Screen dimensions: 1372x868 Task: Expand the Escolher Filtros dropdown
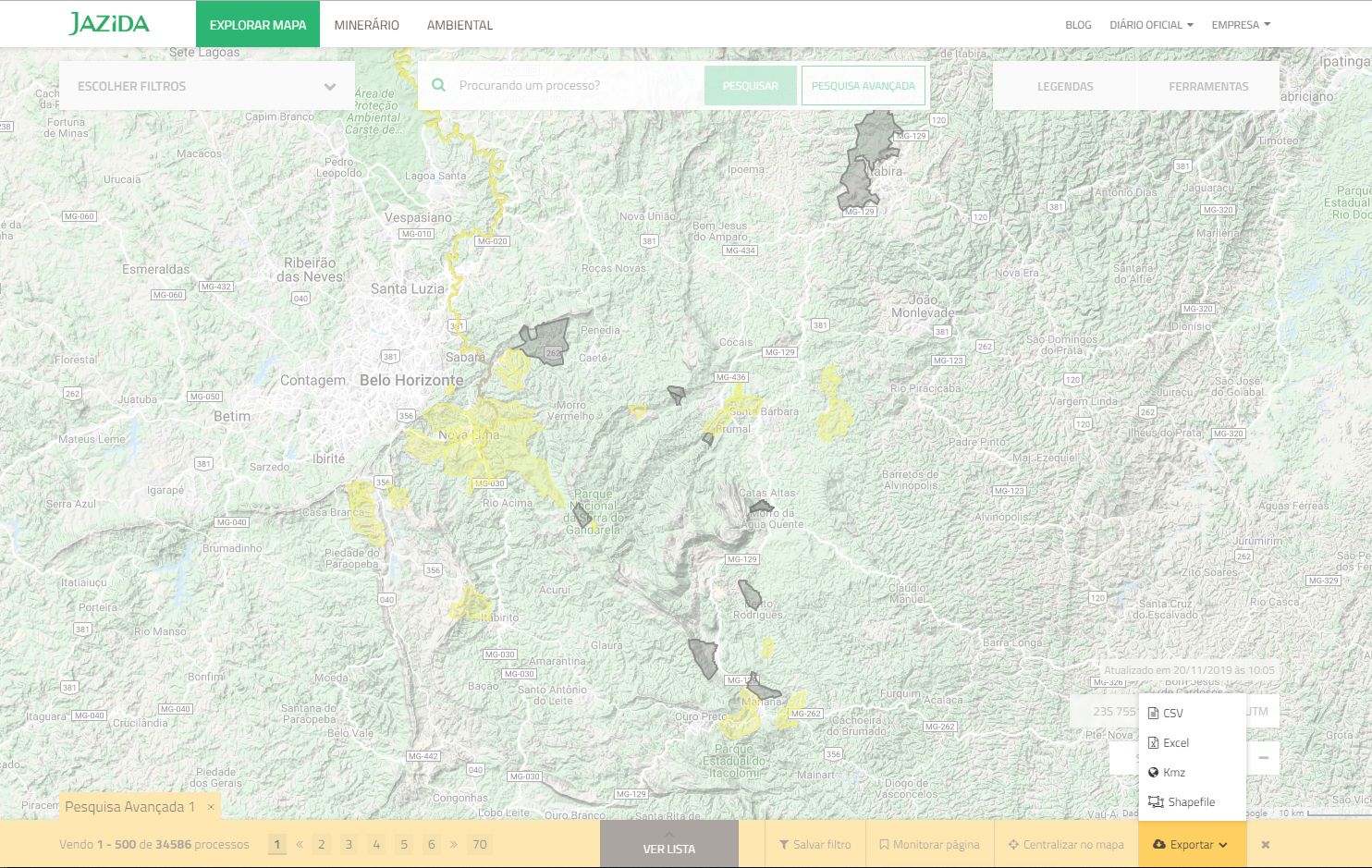207,86
